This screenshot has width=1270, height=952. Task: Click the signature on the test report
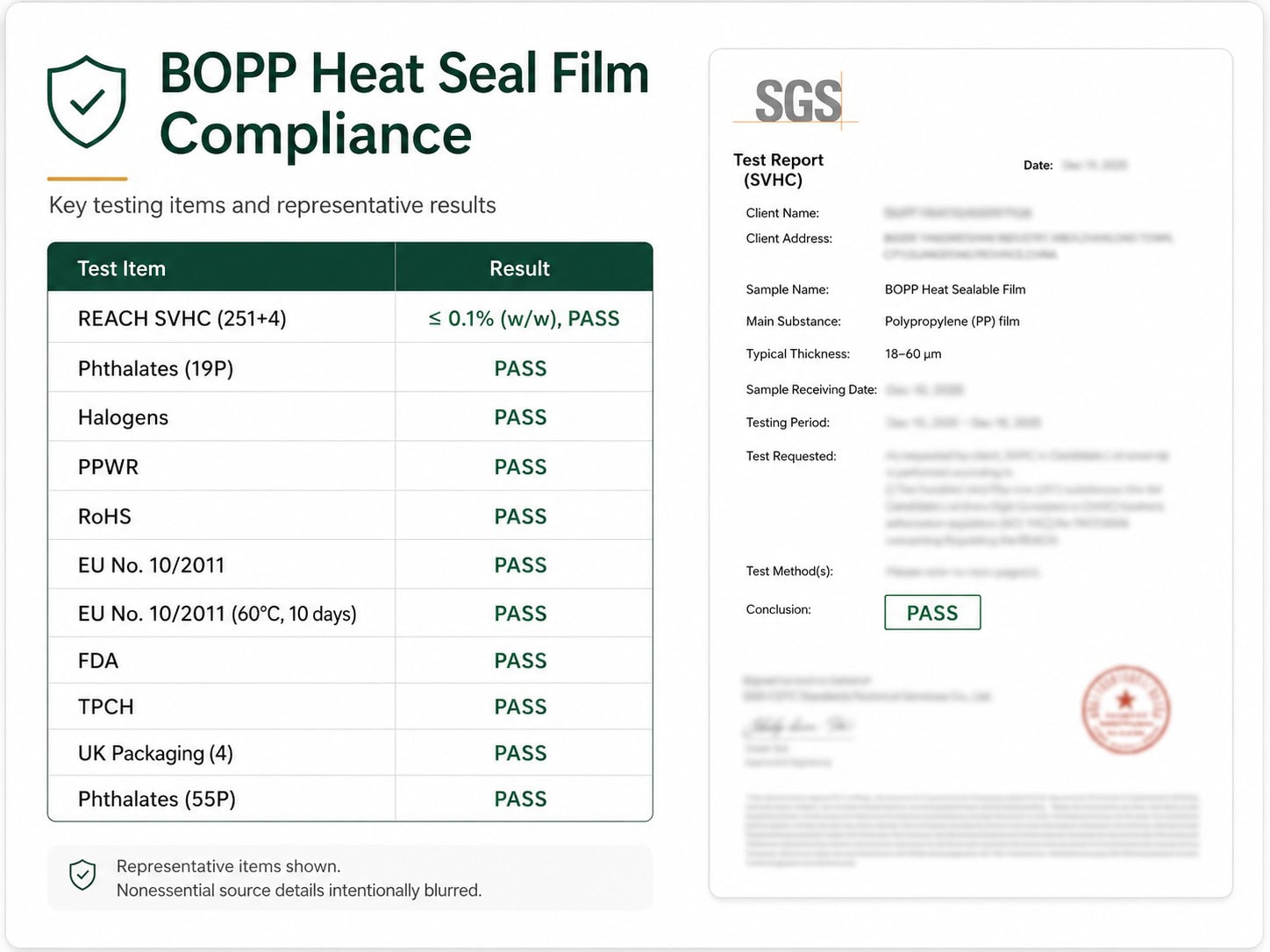(798, 727)
